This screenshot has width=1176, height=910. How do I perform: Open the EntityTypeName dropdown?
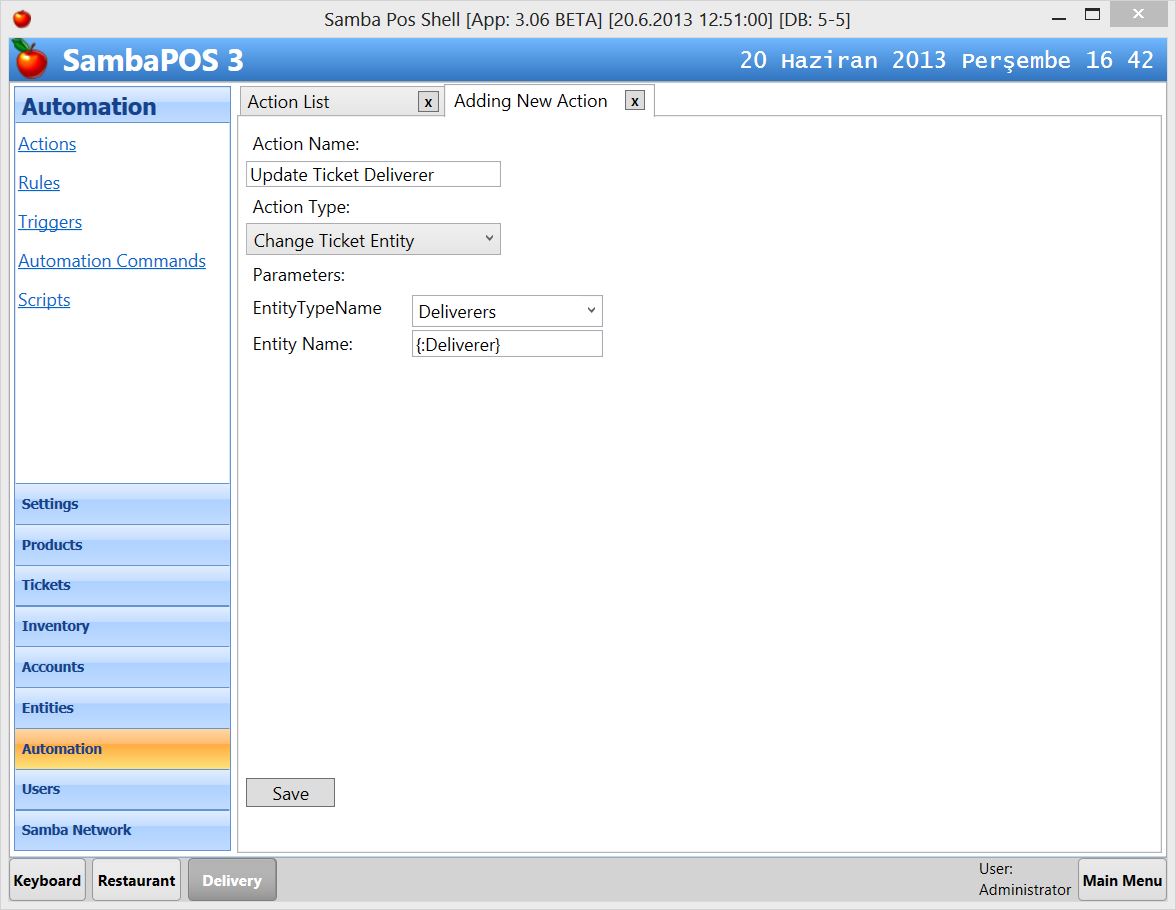coord(591,311)
